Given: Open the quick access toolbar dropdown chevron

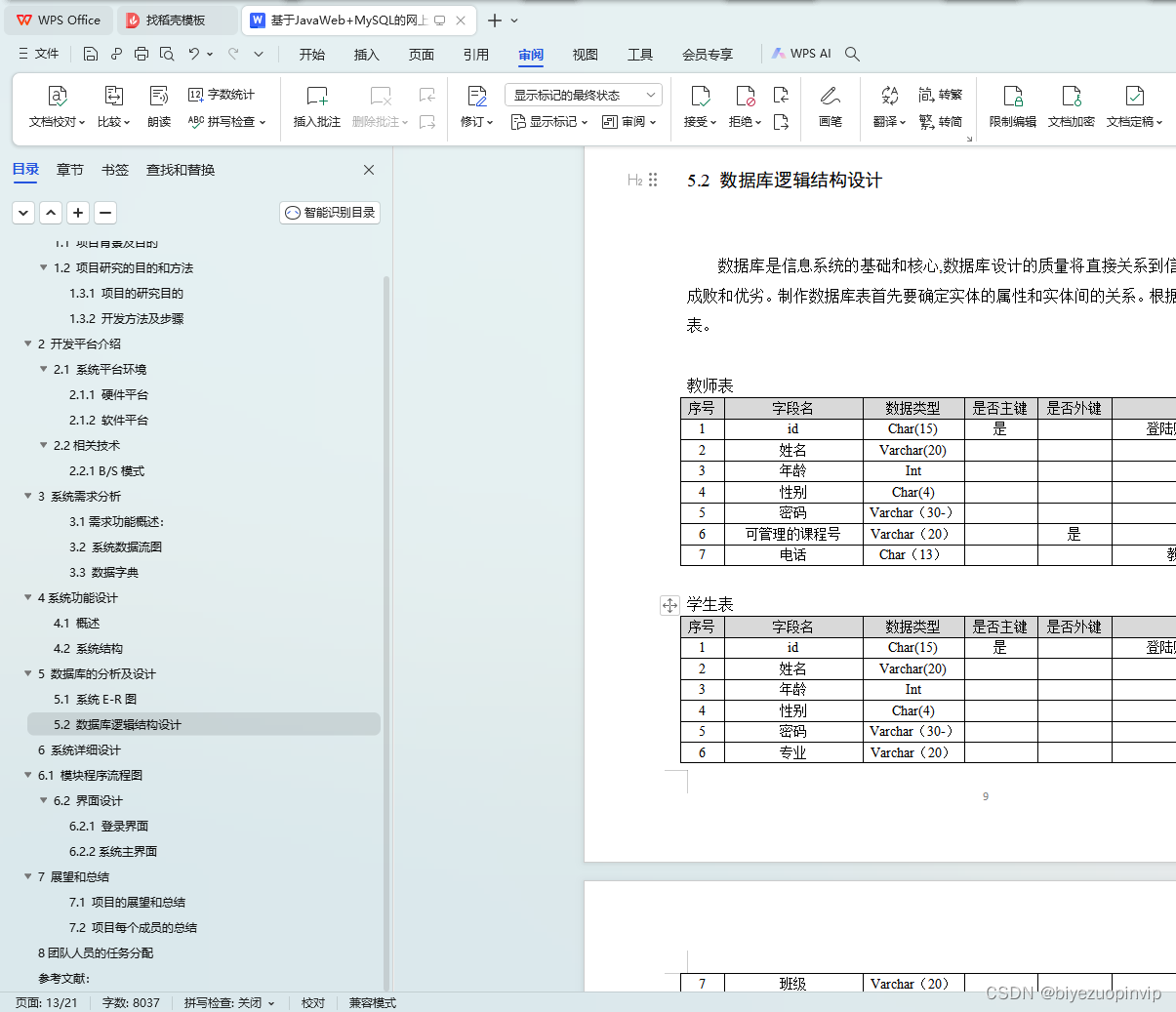Looking at the screenshot, I should click(259, 54).
